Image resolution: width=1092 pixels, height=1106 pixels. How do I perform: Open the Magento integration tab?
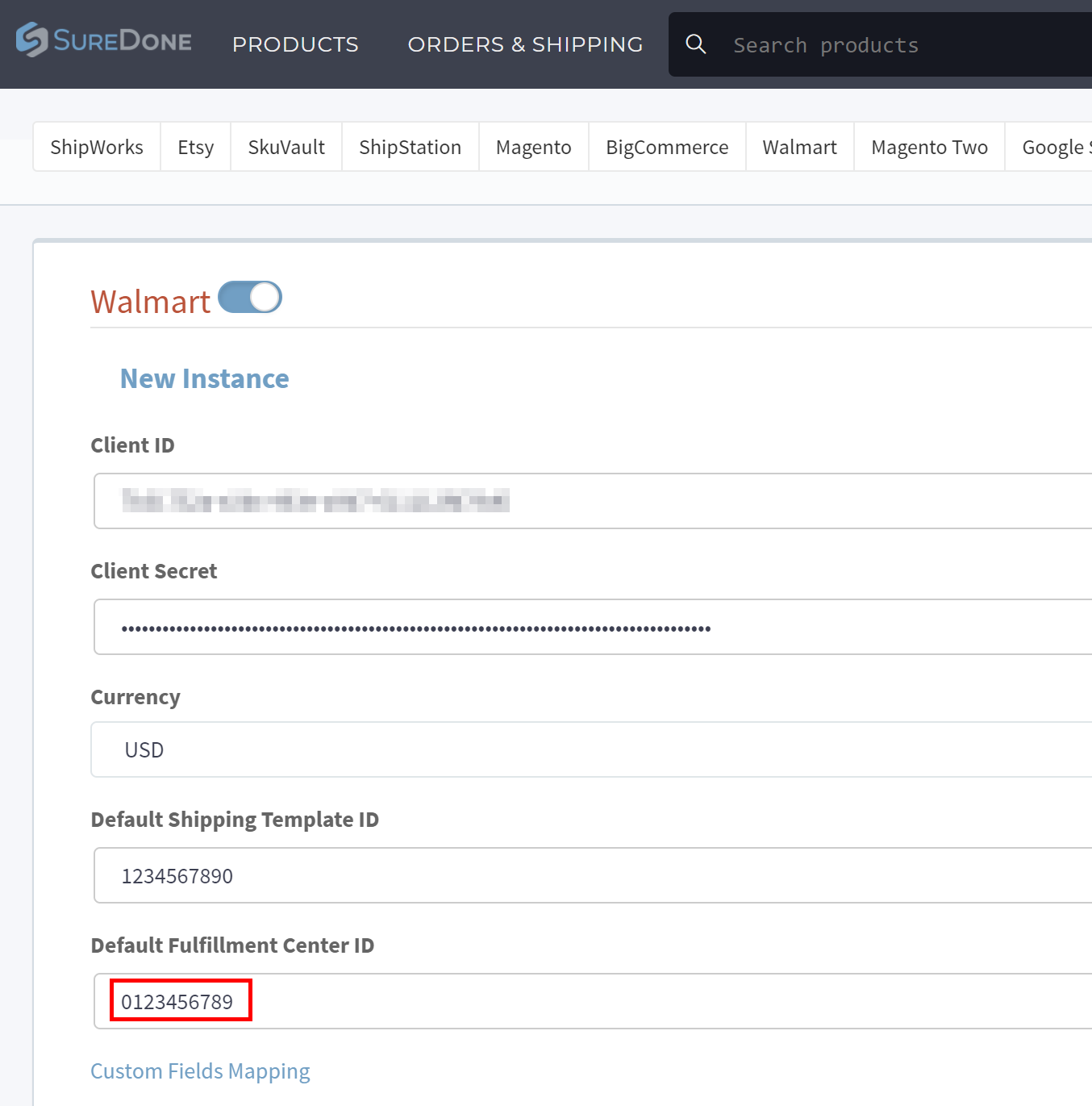[x=533, y=146]
